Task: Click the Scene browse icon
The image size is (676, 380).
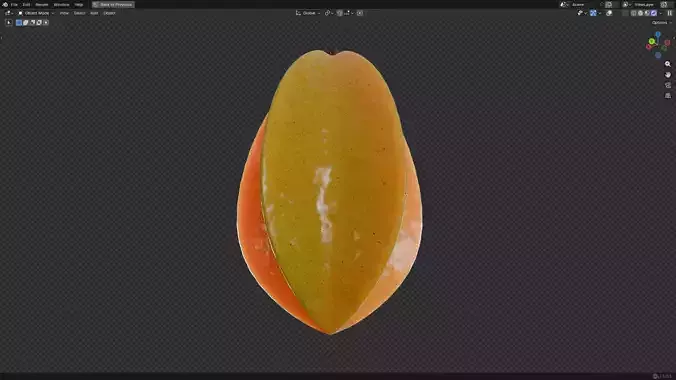Action: 563,4
